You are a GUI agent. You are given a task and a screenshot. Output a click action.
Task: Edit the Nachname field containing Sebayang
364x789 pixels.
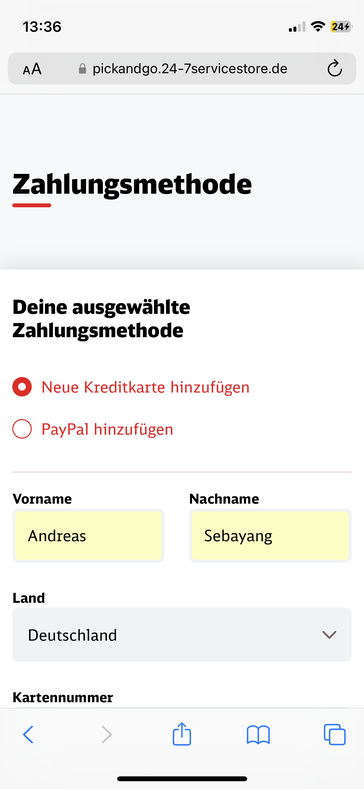(270, 535)
